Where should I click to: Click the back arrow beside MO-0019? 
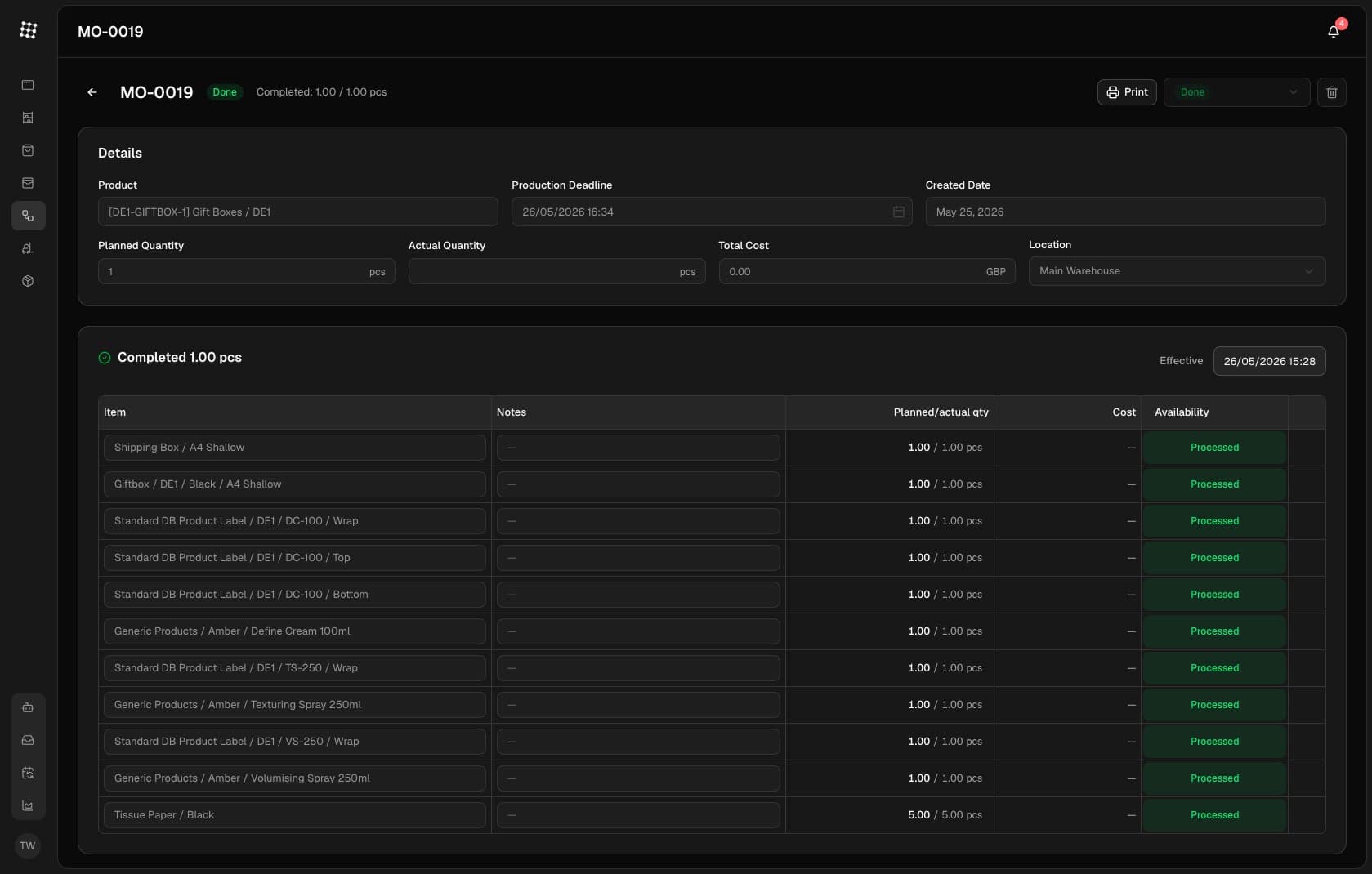click(92, 92)
